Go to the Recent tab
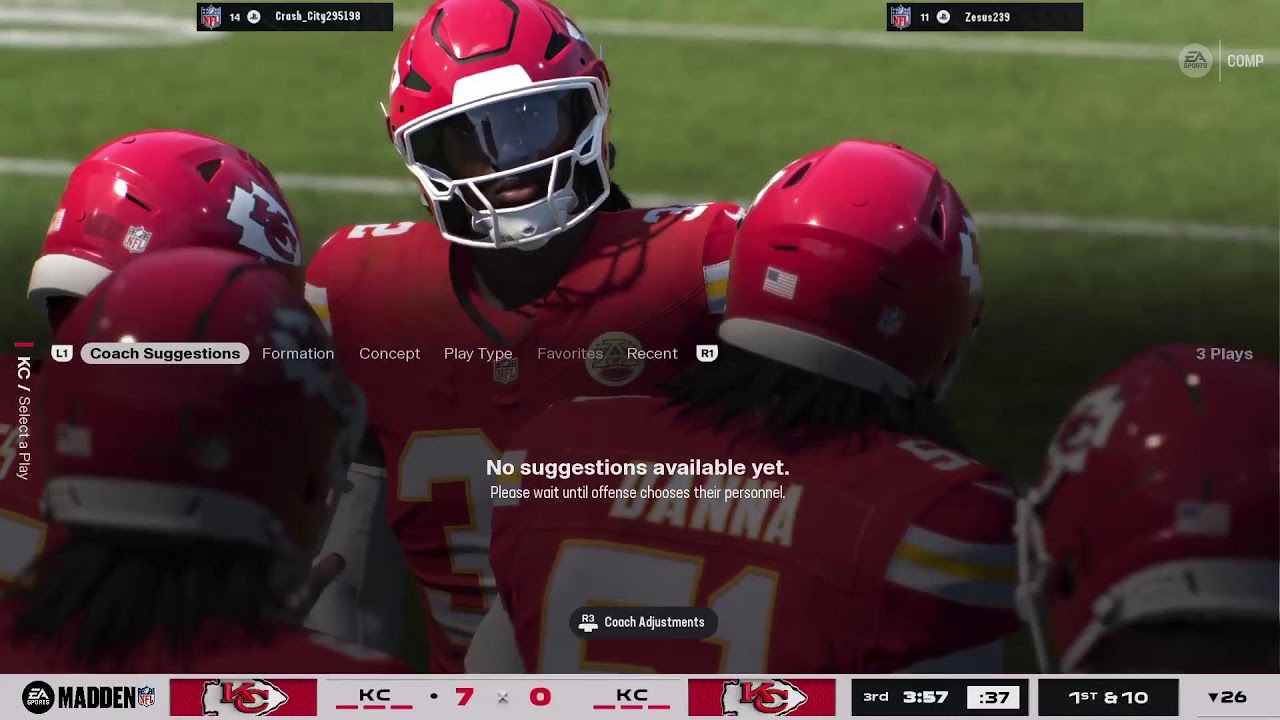This screenshot has width=1280, height=720. point(652,353)
